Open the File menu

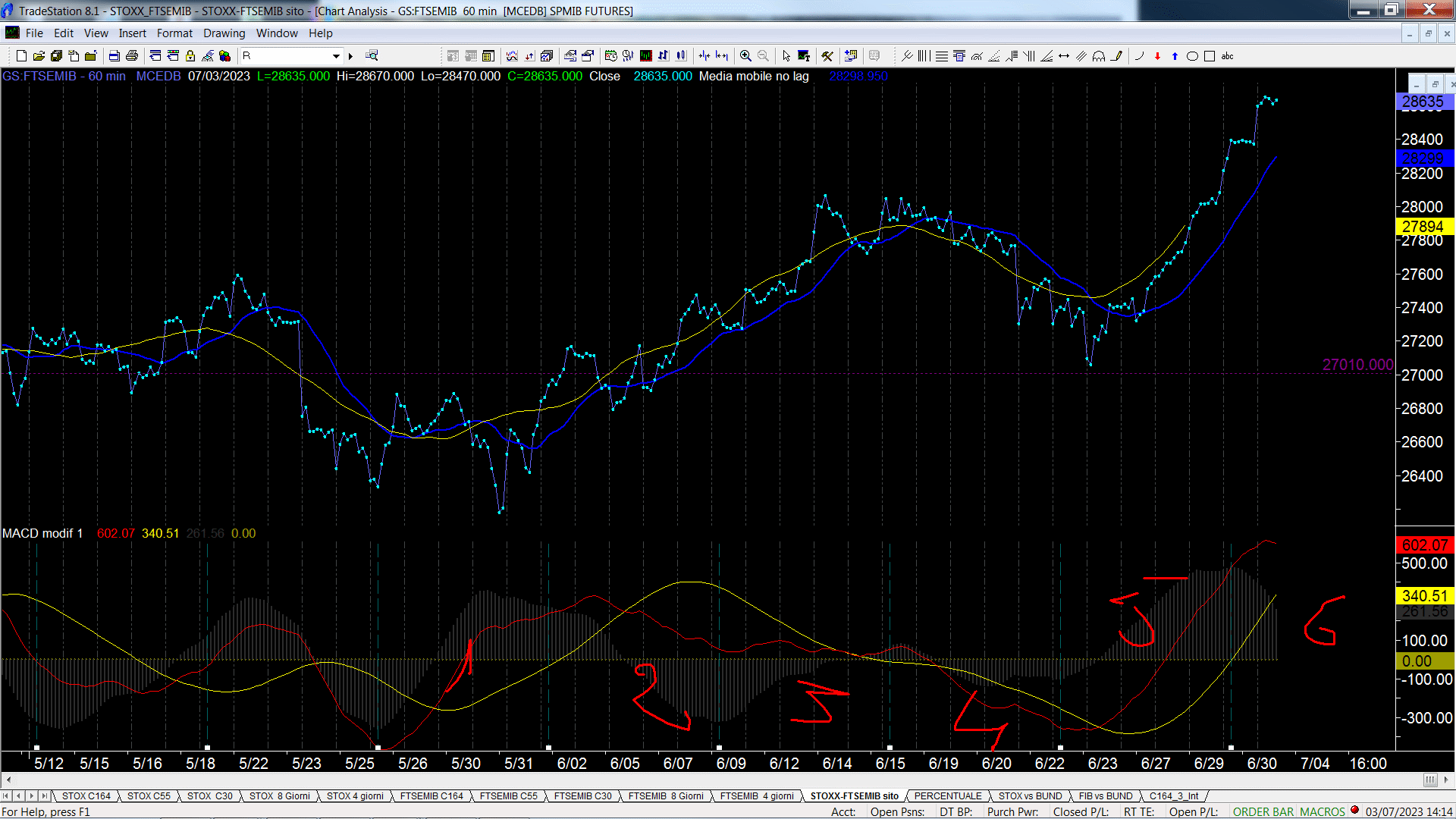tap(34, 33)
